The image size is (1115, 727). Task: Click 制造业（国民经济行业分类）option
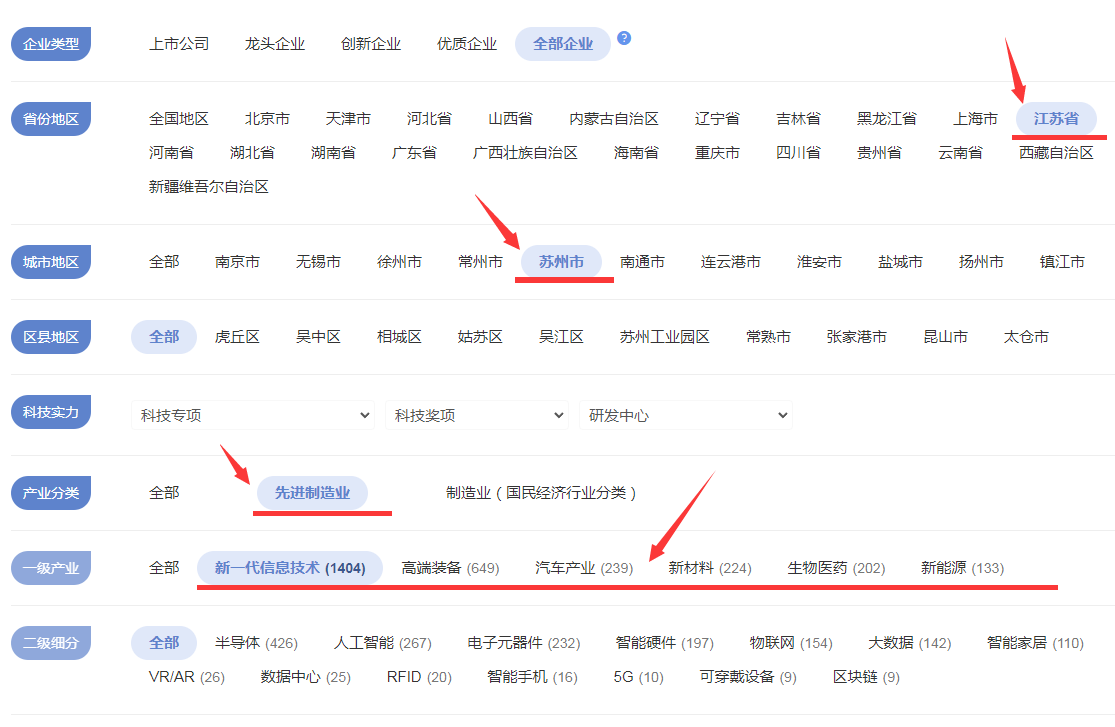click(x=541, y=493)
